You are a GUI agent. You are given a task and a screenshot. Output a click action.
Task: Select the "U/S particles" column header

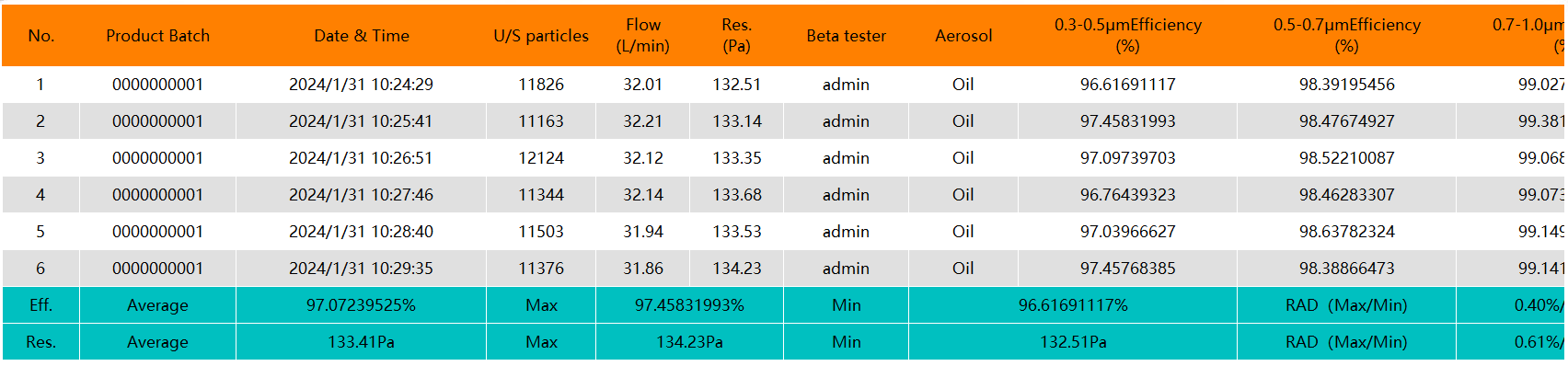coord(540,36)
